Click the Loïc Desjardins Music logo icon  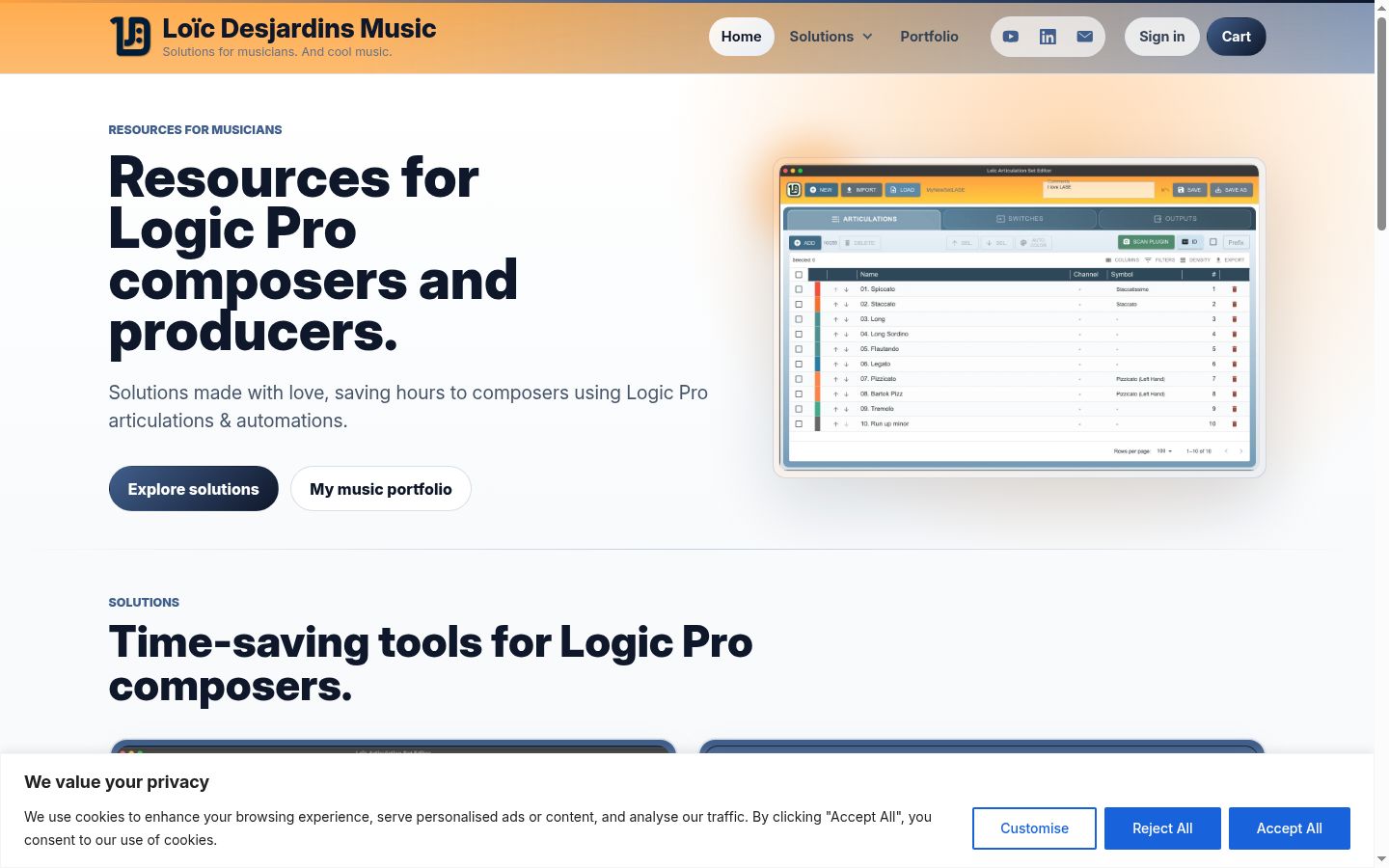(x=130, y=37)
